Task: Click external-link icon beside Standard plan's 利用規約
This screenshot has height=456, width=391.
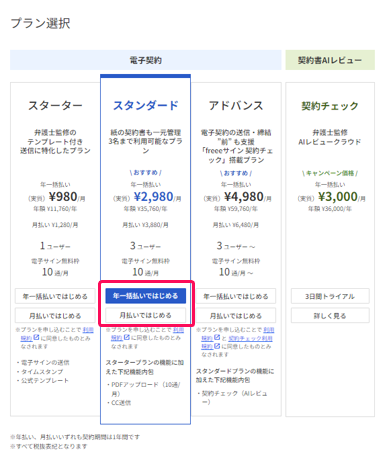Action: (127, 338)
